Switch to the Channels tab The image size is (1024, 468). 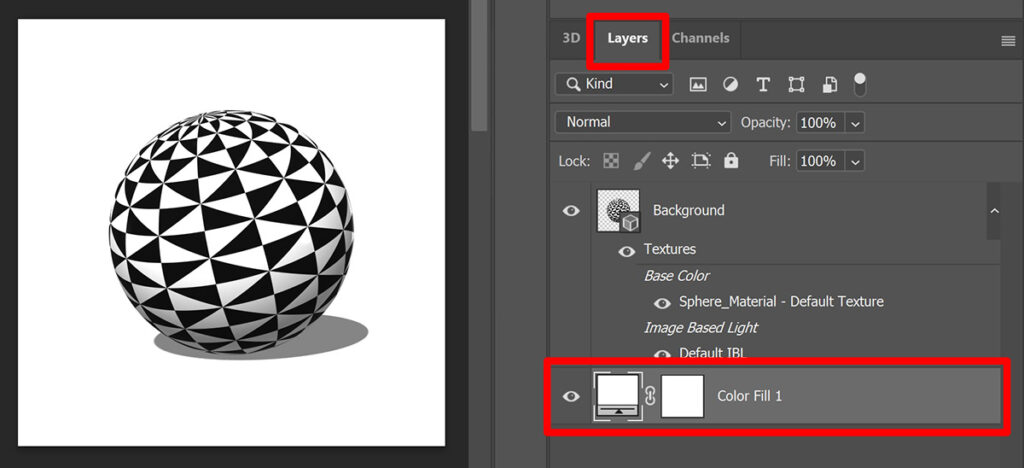700,38
